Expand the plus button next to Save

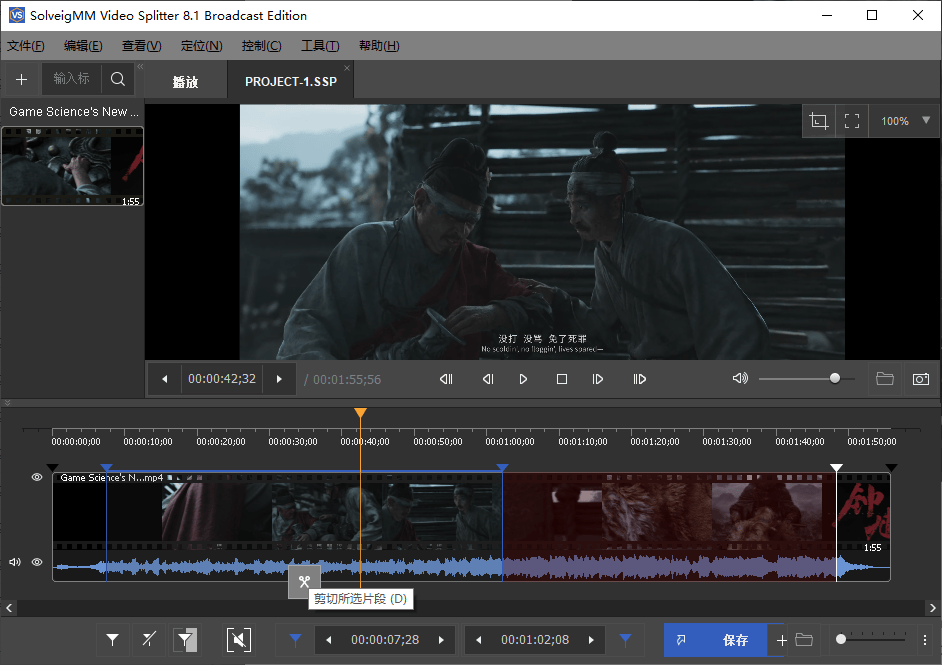[x=782, y=640]
